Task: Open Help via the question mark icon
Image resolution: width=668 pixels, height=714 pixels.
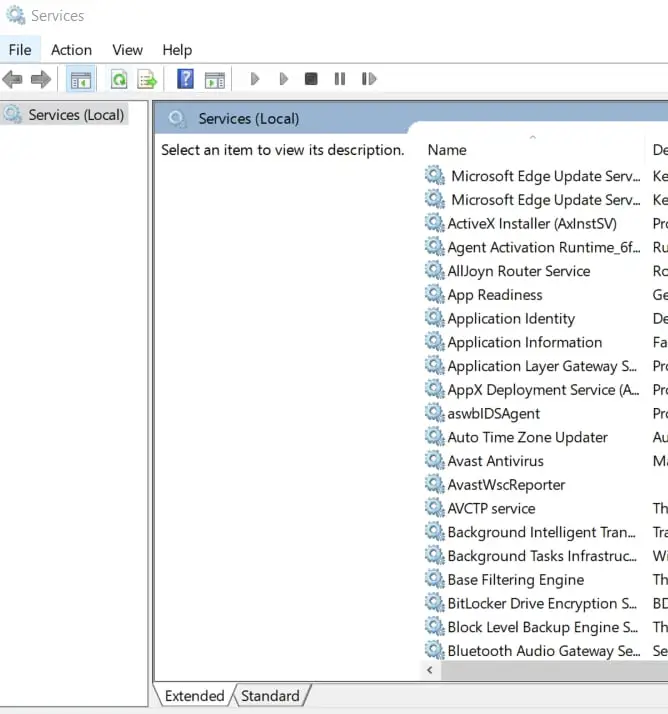Action: (x=185, y=79)
